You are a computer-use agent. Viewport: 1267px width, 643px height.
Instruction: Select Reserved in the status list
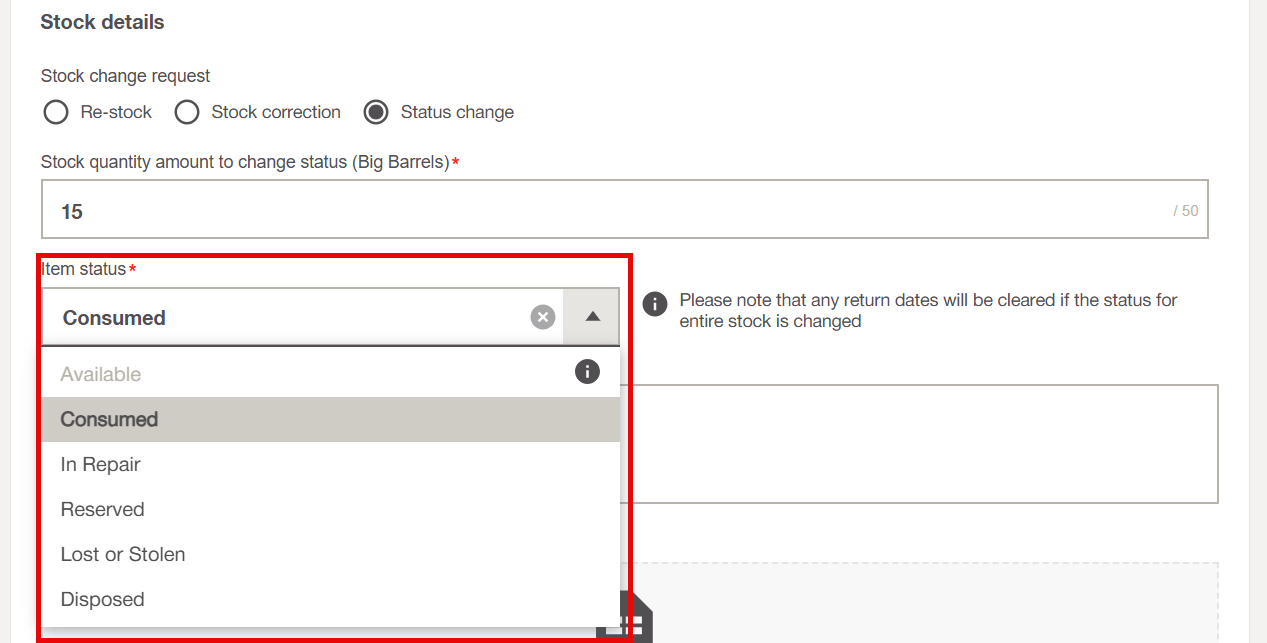(102, 509)
